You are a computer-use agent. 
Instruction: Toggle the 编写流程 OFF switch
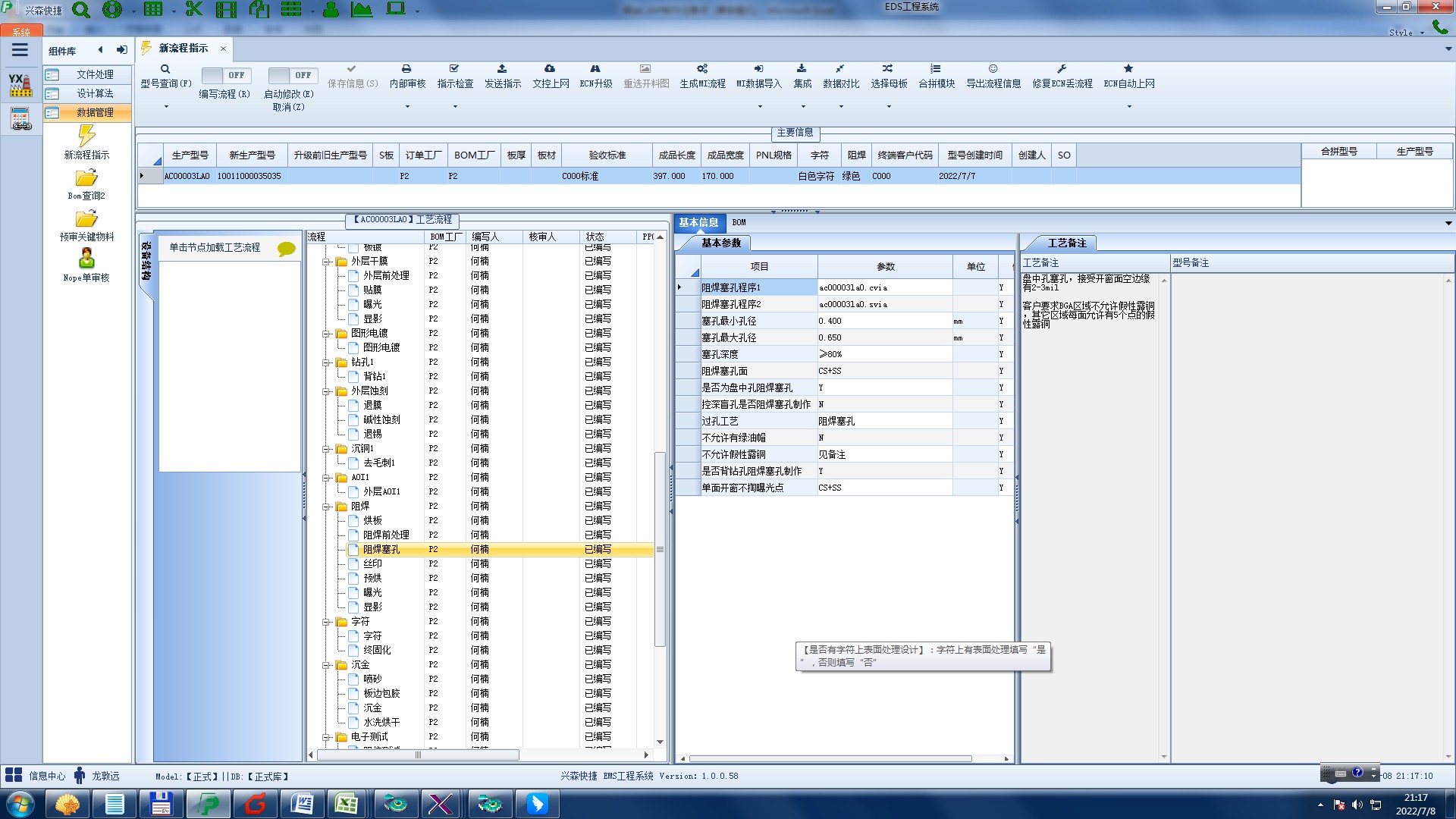pos(225,75)
